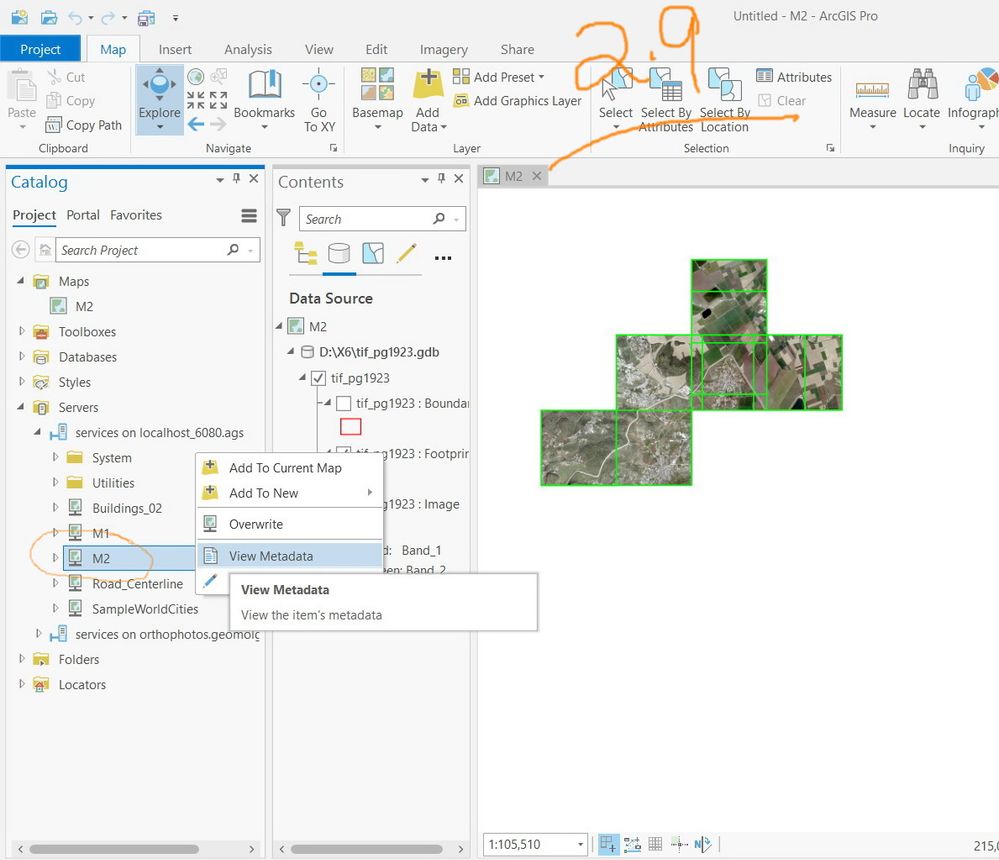Choose Overwrite in context menu
The width and height of the screenshot is (999, 860).
click(x=289, y=524)
